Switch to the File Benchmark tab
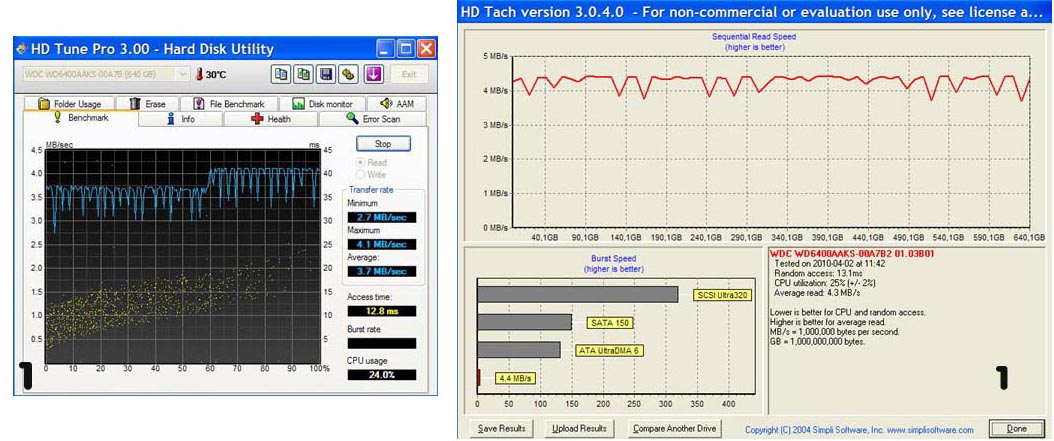The width and height of the screenshot is (1054, 441). [229, 104]
